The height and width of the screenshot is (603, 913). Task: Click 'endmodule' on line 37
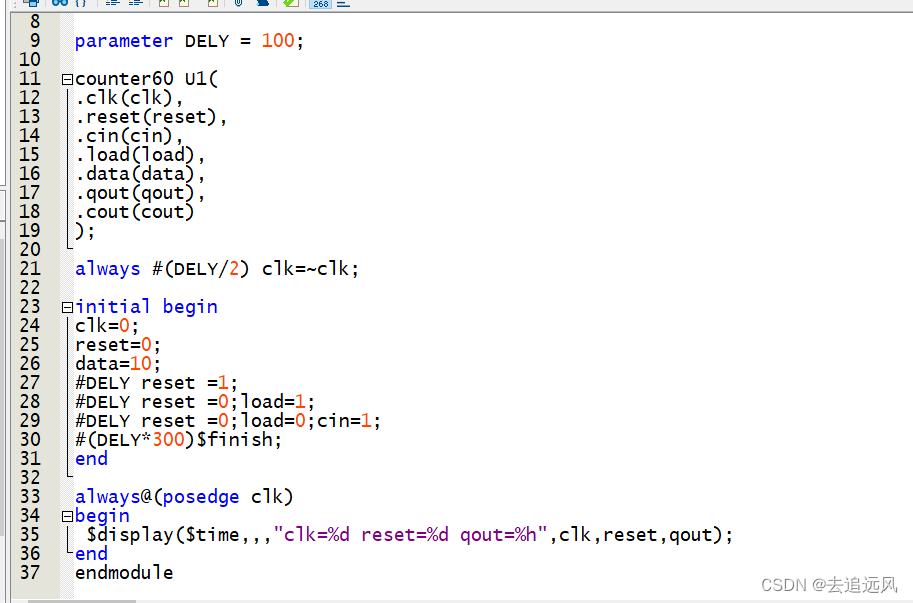coord(124,573)
